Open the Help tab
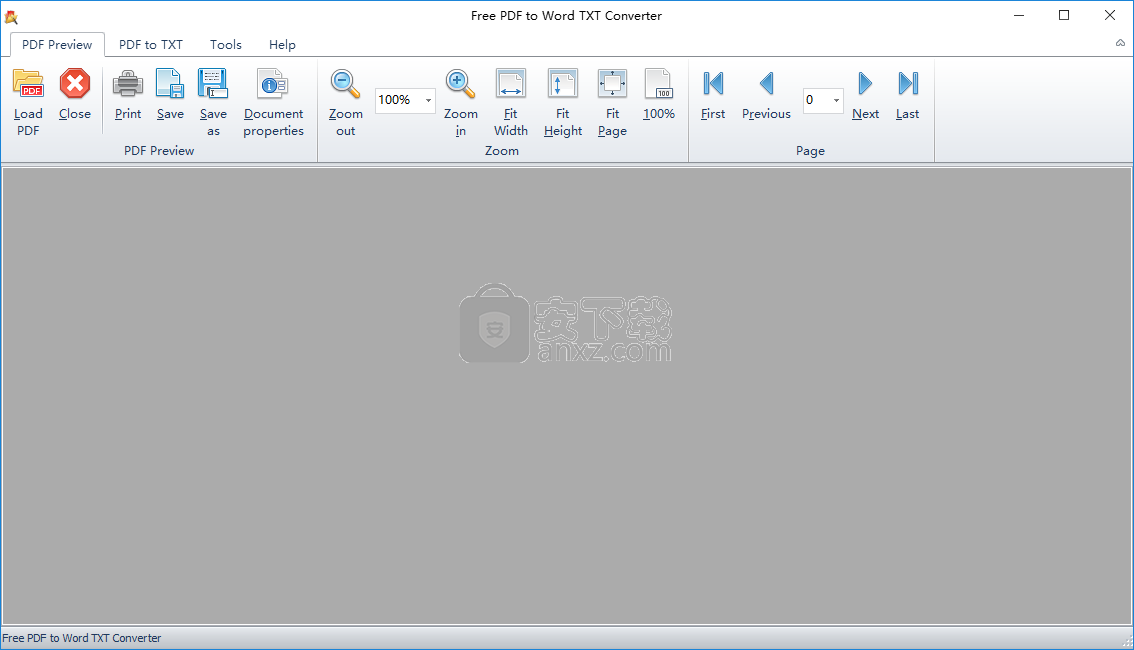This screenshot has width=1134, height=650. pyautogui.click(x=282, y=44)
